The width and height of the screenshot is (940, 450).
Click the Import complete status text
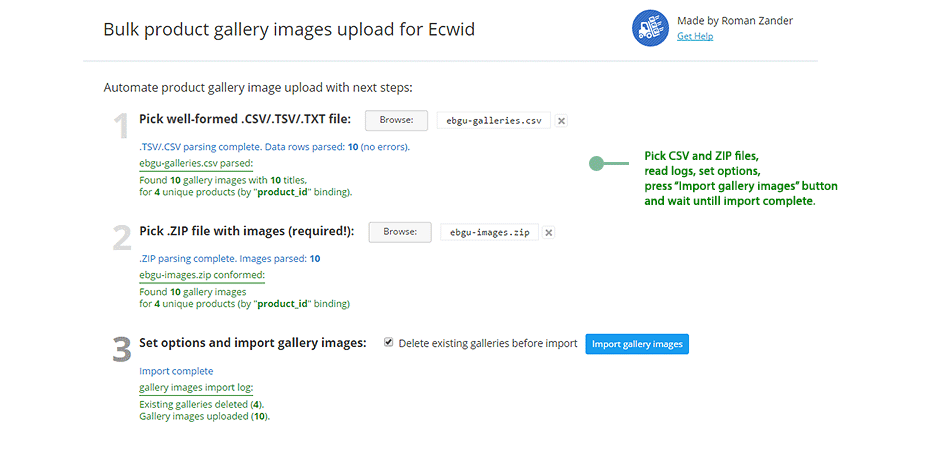[176, 371]
